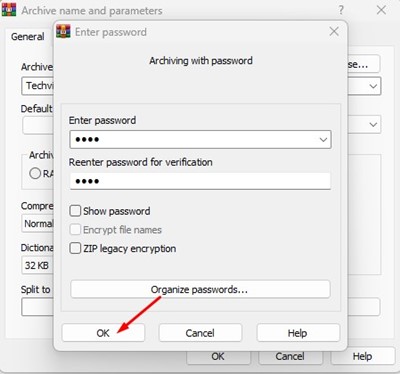The image size is (400, 374).
Task: Open the archive name dropdown arrow
Action: pyautogui.click(x=373, y=86)
